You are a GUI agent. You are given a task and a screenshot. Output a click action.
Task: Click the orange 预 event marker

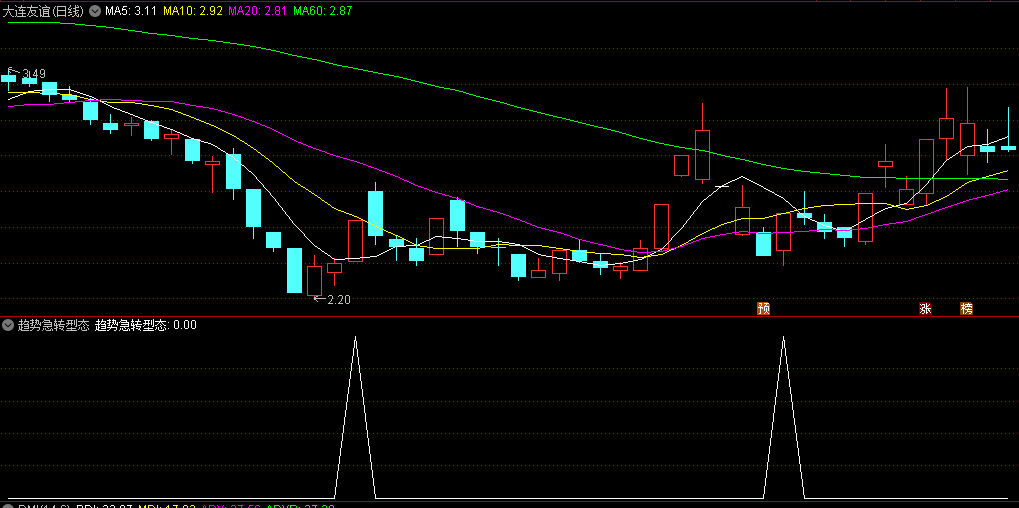pos(764,309)
